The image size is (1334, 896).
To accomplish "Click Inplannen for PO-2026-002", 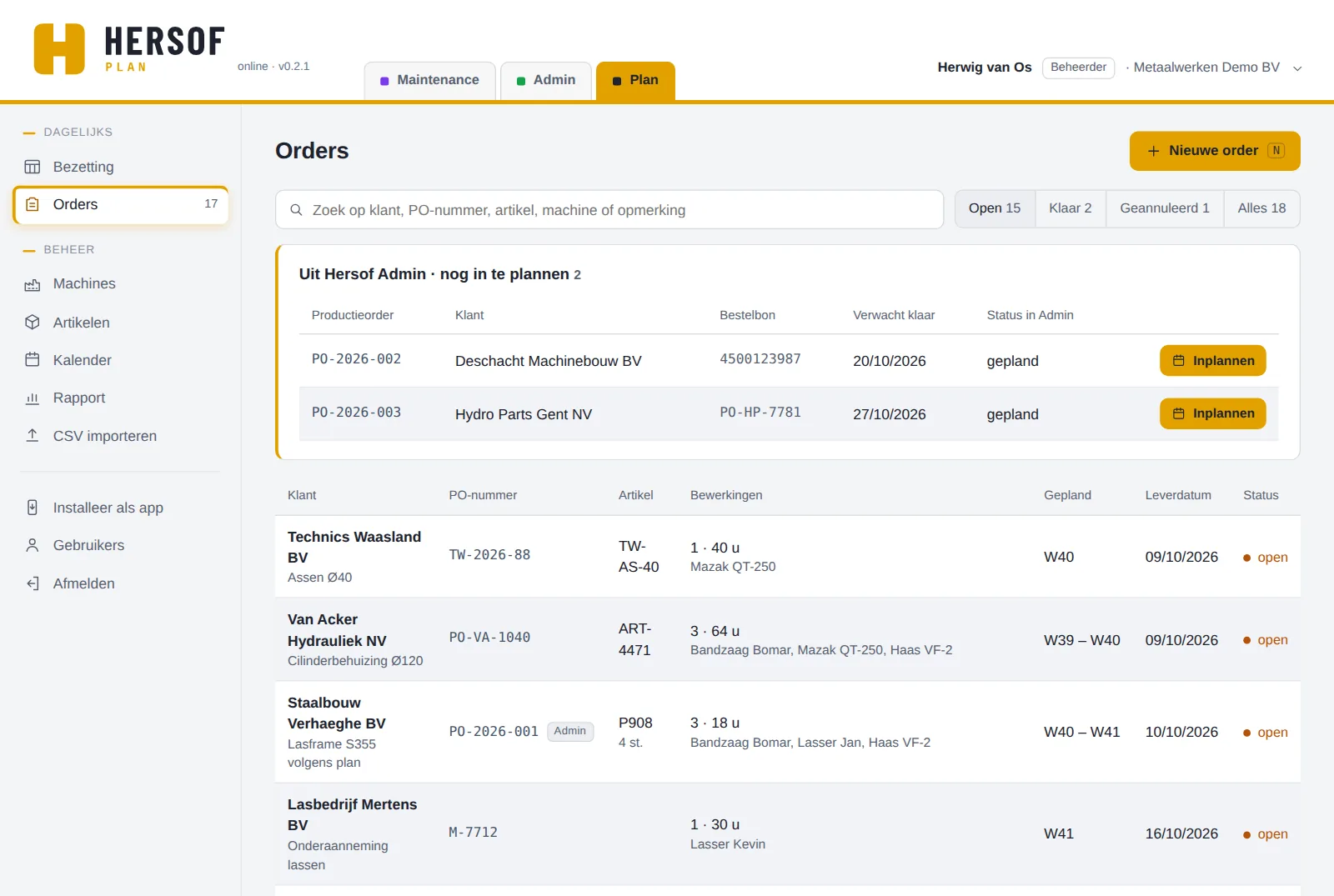I will coord(1213,361).
